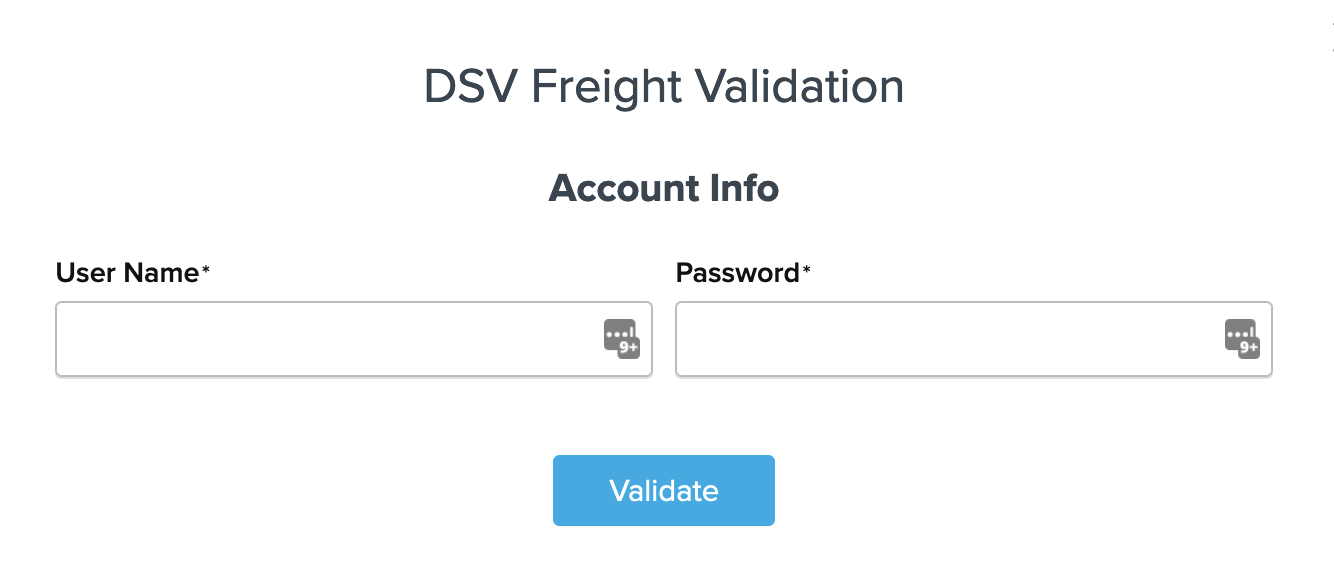Click the Account Info section heading
Viewport: 1334px width, 588px height.
[x=664, y=188]
